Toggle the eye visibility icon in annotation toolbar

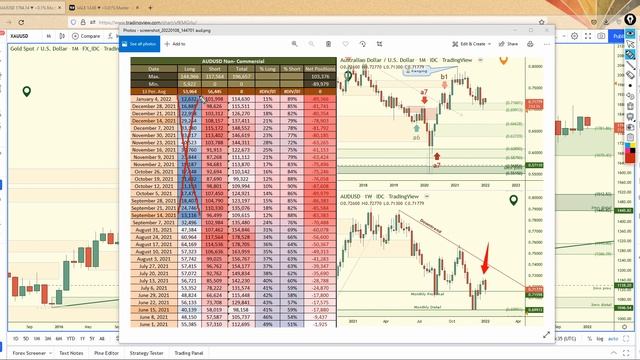(630, 33)
